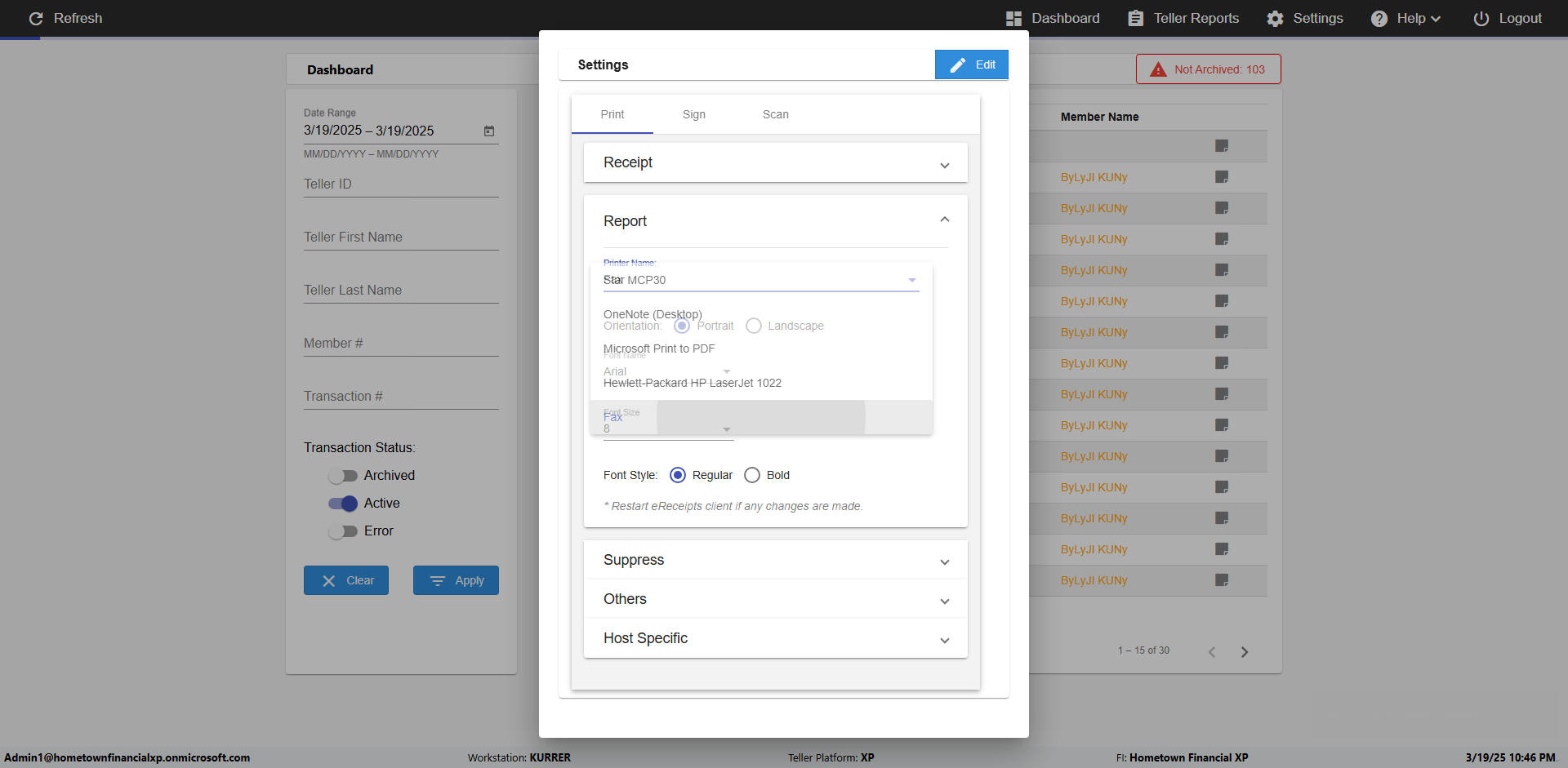Click the "1 – 15 of 30" pagination text
Viewport: 1568px width, 768px height.
coord(1143,650)
